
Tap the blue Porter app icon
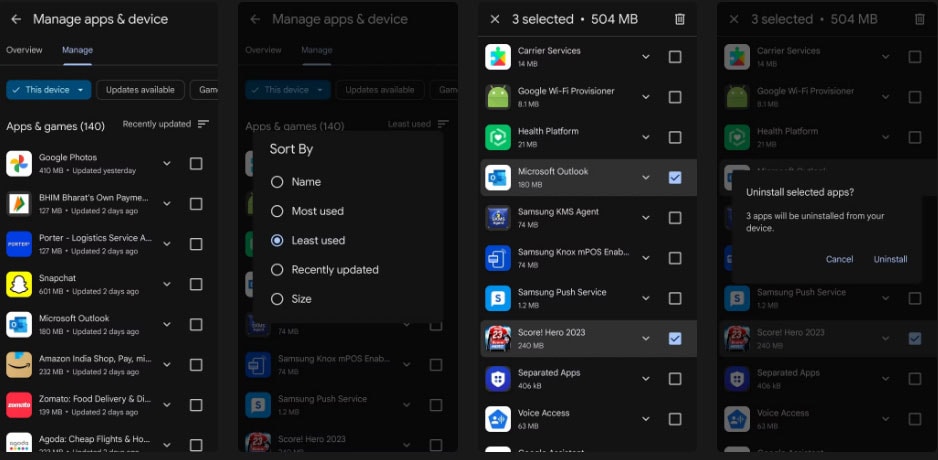point(19,244)
